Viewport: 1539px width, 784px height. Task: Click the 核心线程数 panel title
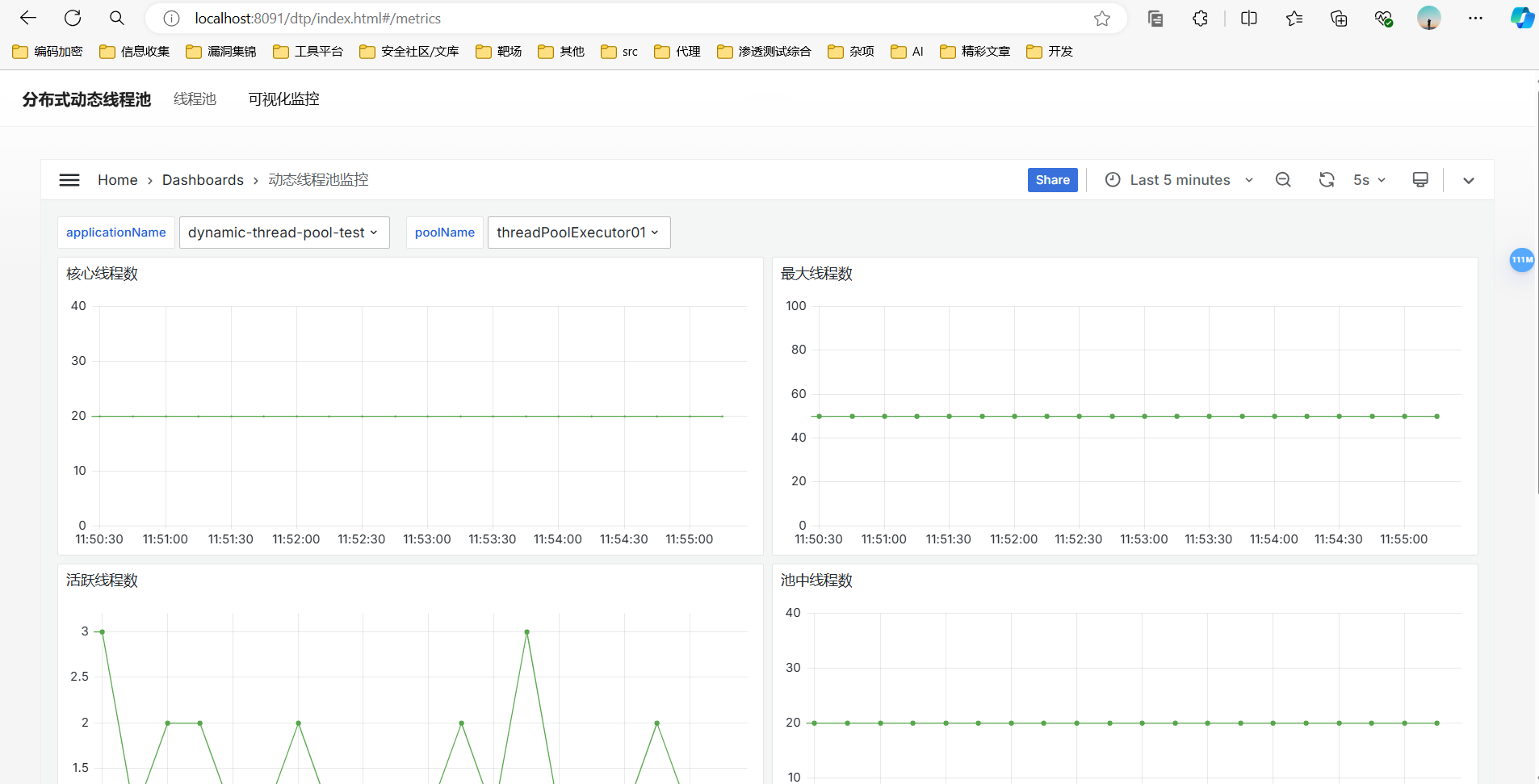click(x=103, y=274)
